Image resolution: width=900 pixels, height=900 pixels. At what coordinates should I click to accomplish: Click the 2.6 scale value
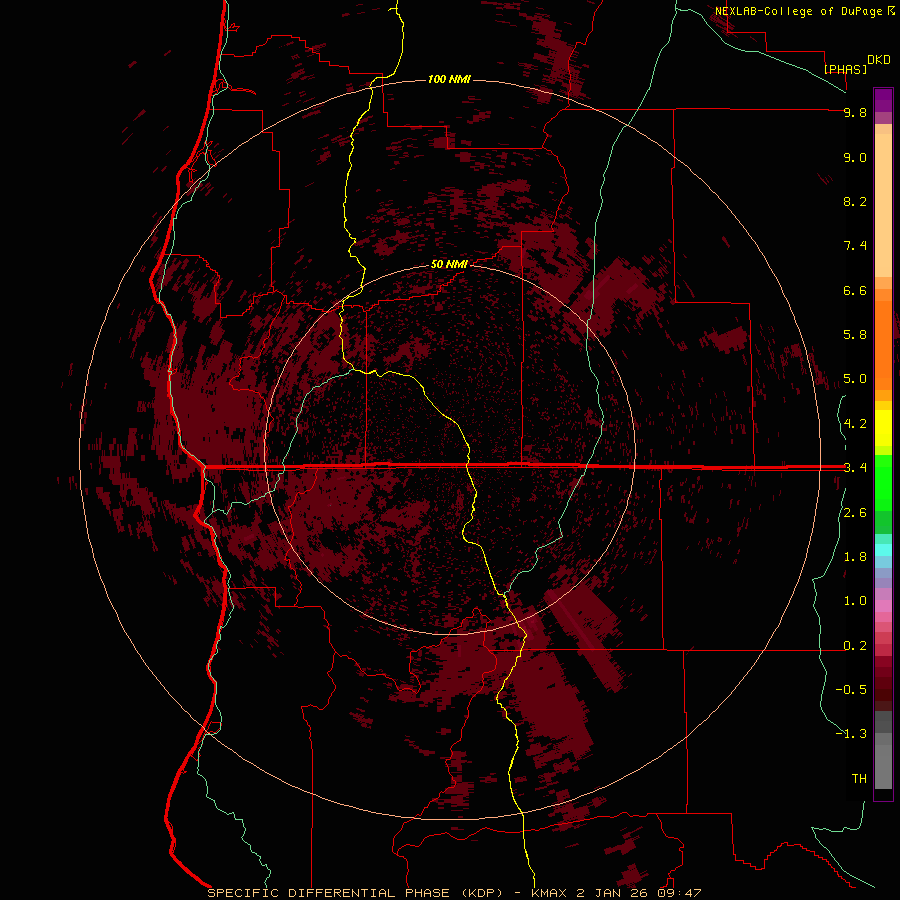click(x=855, y=513)
